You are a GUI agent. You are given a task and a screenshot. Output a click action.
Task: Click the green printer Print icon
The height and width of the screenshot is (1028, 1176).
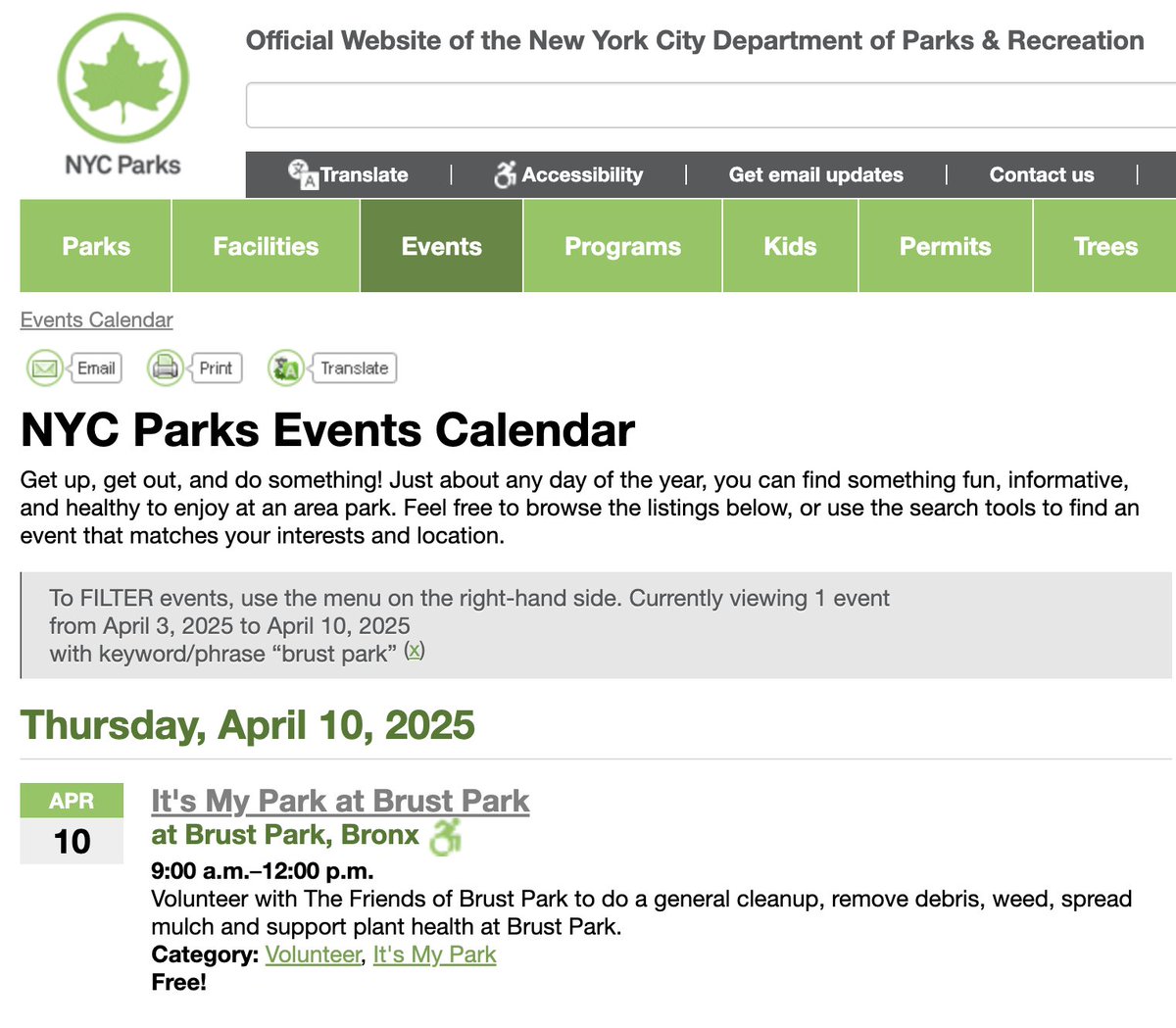[x=166, y=368]
